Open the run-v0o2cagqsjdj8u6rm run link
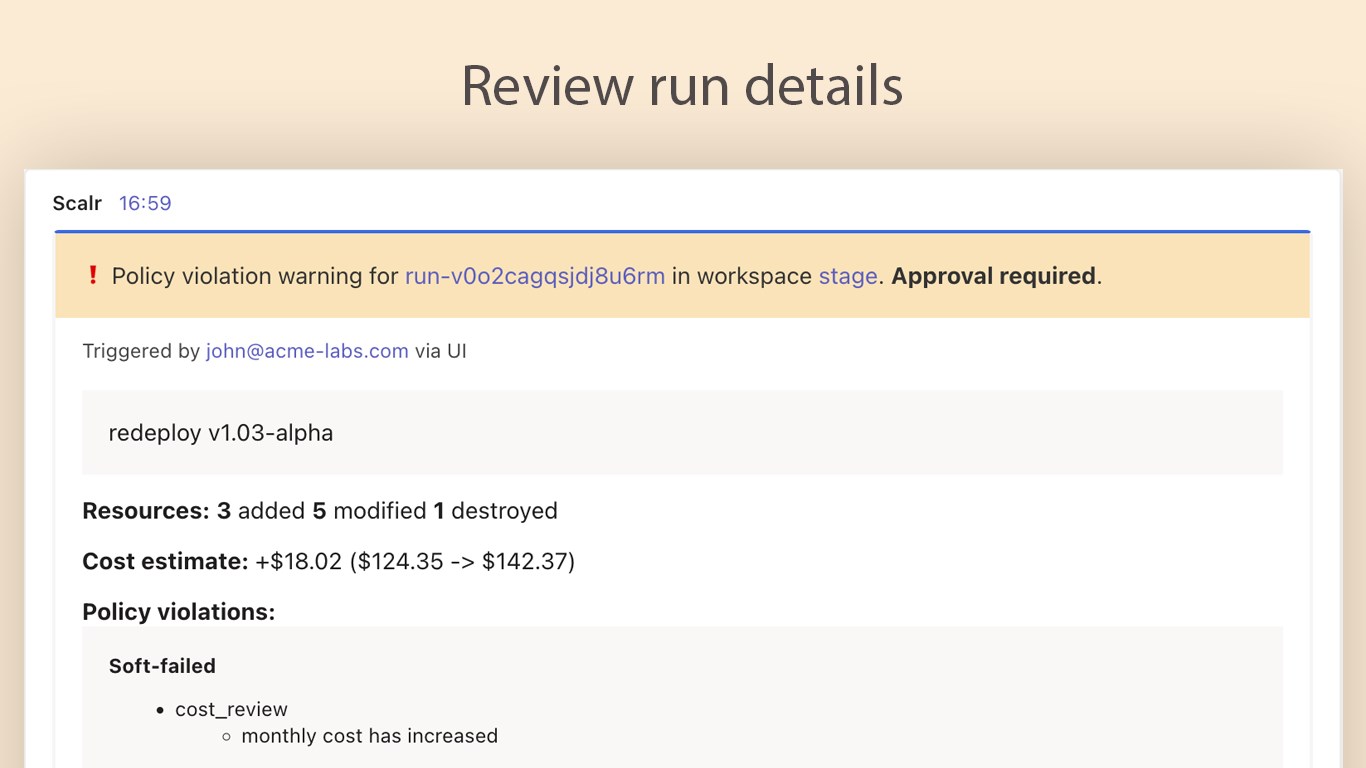 tap(534, 276)
